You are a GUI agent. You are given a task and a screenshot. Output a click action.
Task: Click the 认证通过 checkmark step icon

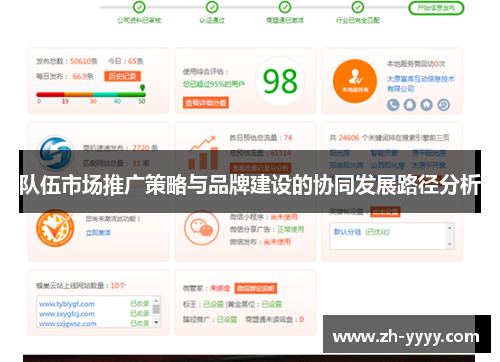click(212, 7)
